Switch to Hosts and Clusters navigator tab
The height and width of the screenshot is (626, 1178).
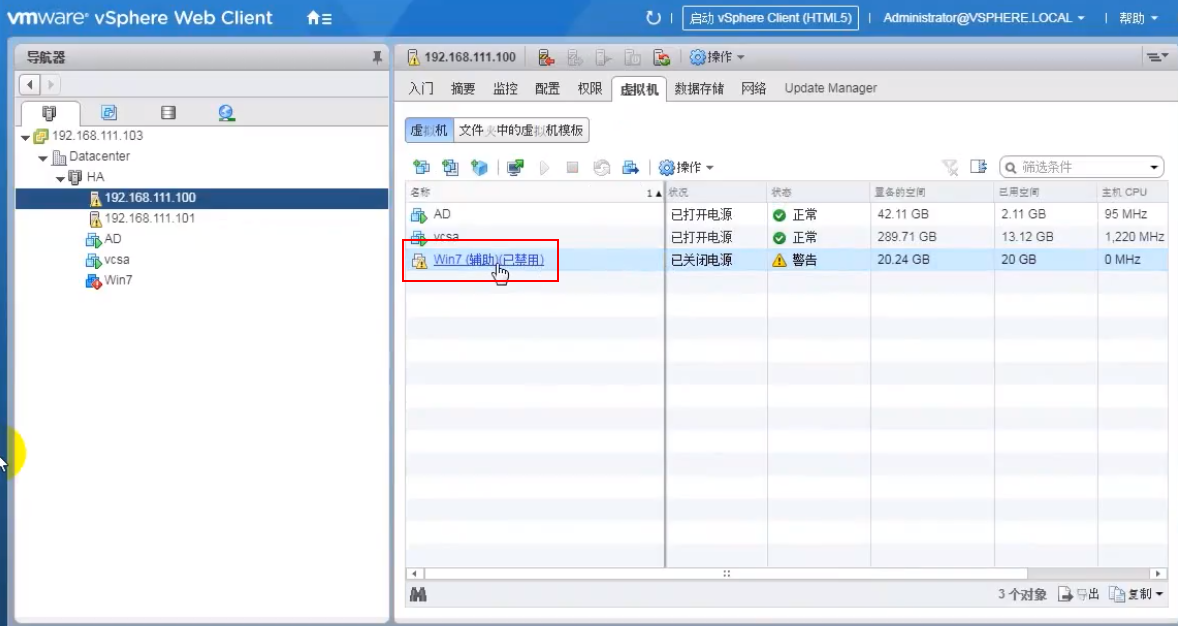point(50,113)
